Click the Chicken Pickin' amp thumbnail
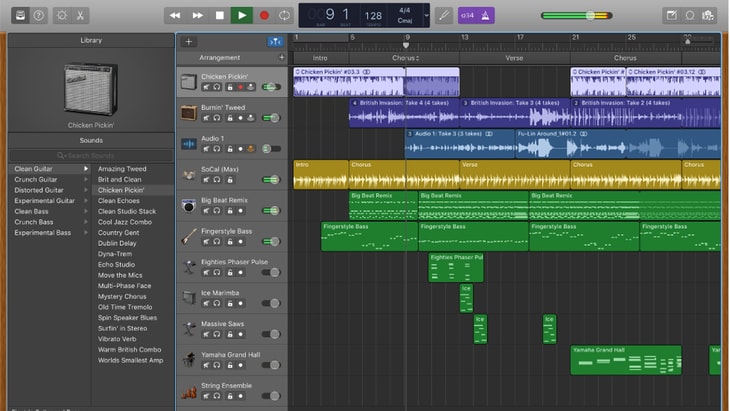This screenshot has height=411, width=730. click(91, 89)
